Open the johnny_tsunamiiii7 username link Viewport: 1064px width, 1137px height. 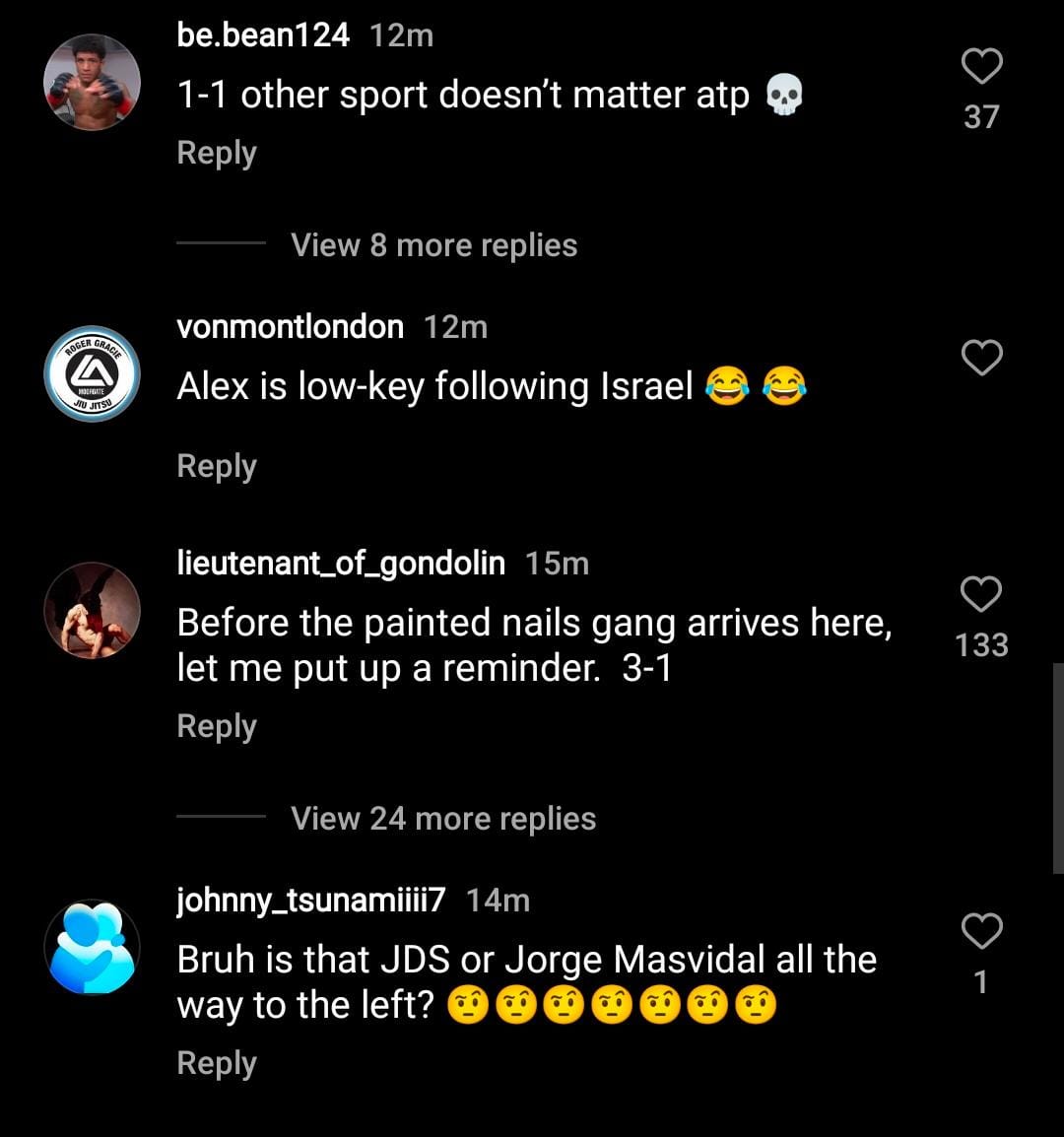(311, 901)
